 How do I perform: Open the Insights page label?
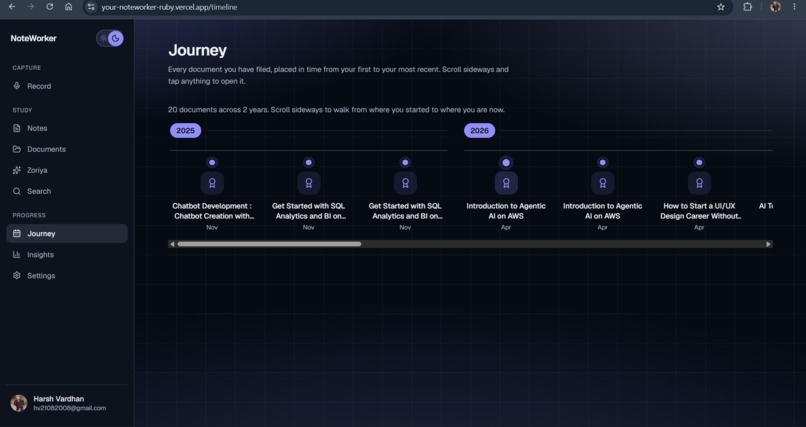[40, 254]
